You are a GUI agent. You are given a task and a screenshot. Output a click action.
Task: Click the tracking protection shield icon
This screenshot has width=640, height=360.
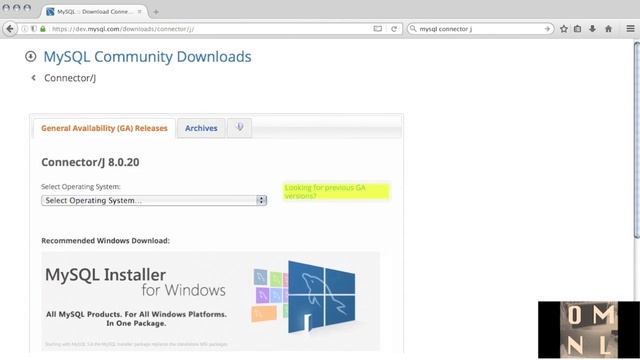[x=33, y=29]
